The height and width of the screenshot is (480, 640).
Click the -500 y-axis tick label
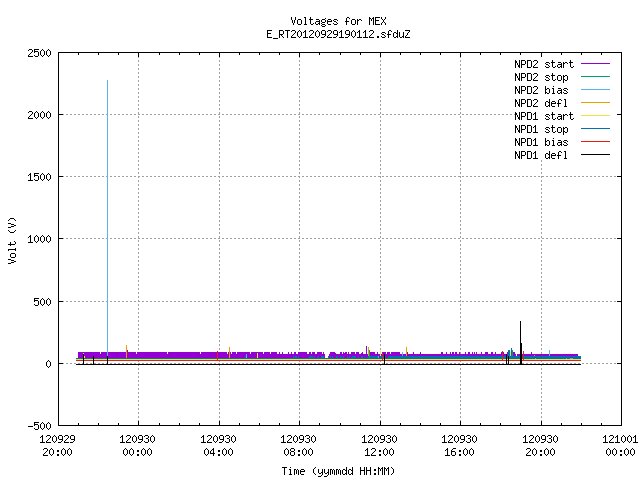coord(39,426)
